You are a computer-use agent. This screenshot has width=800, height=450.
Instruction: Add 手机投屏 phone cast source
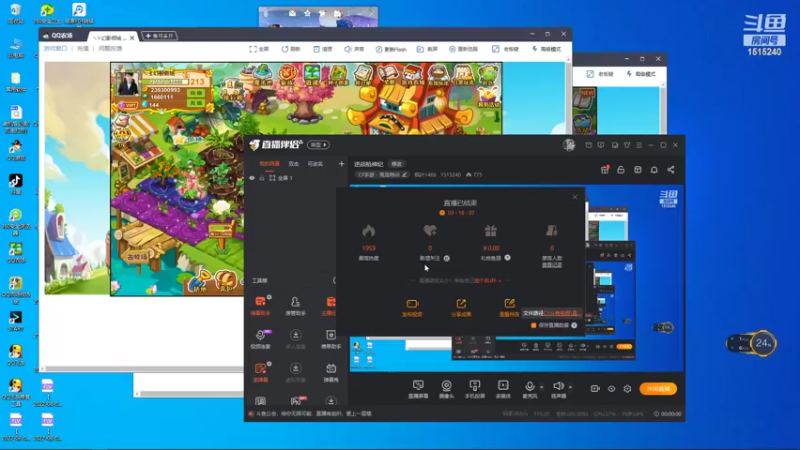[x=474, y=389]
